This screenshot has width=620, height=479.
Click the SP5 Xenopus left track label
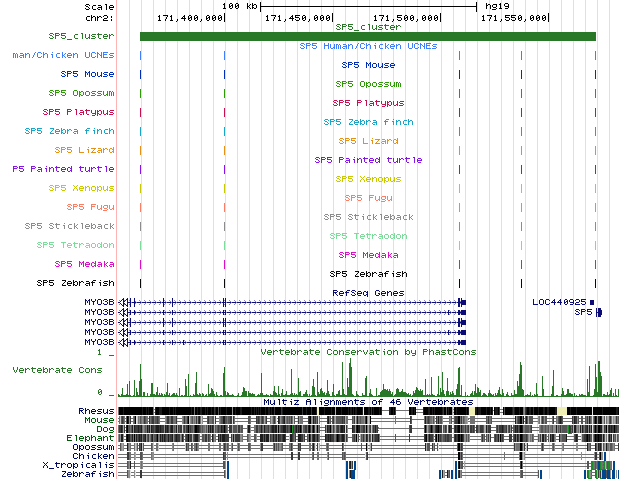pyautogui.click(x=81, y=188)
